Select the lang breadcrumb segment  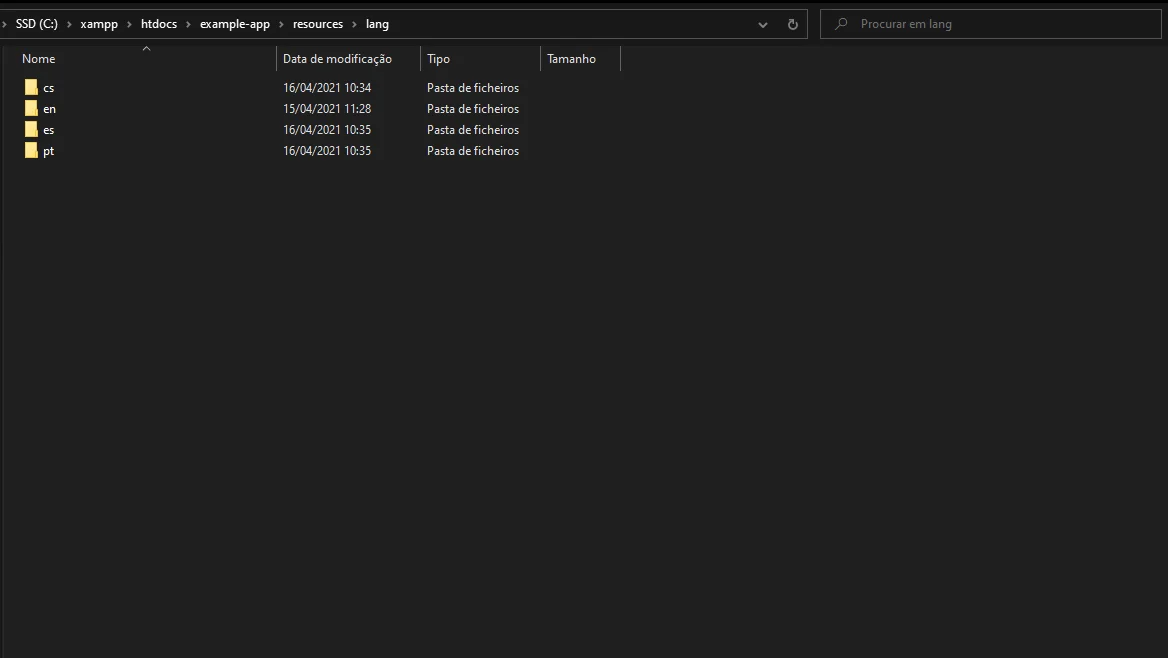click(x=377, y=24)
